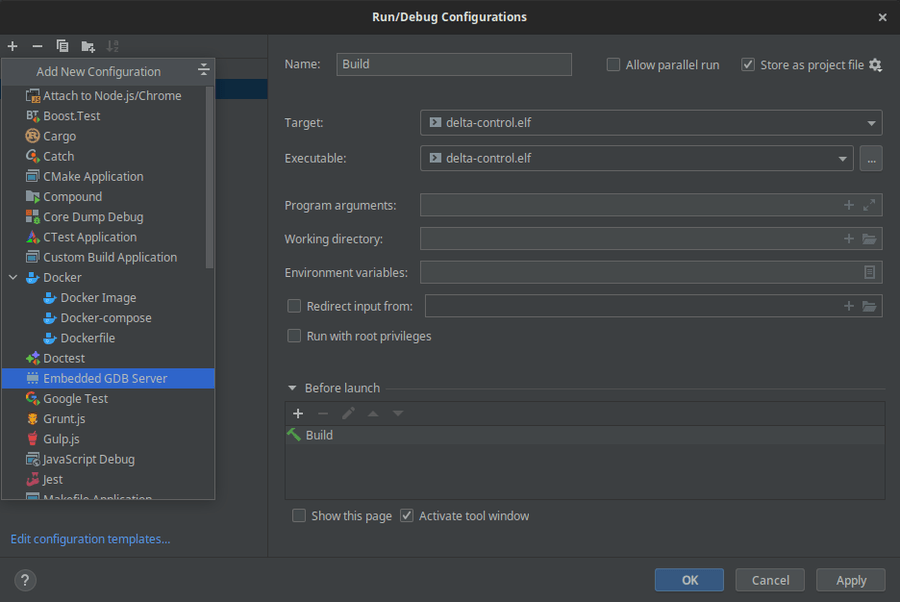Copy the Embedded GDB Server configuration
The height and width of the screenshot is (602, 900).
61,45
